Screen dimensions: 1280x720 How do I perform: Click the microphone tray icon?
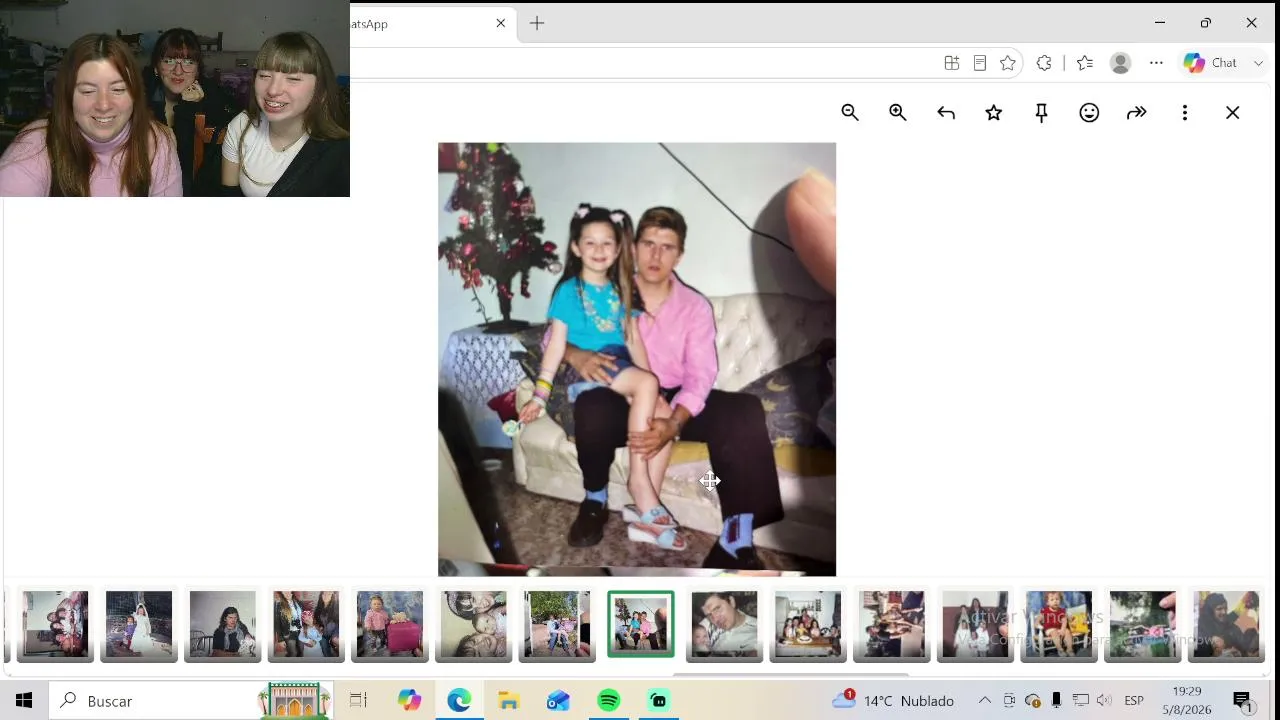pyautogui.click(x=1056, y=701)
